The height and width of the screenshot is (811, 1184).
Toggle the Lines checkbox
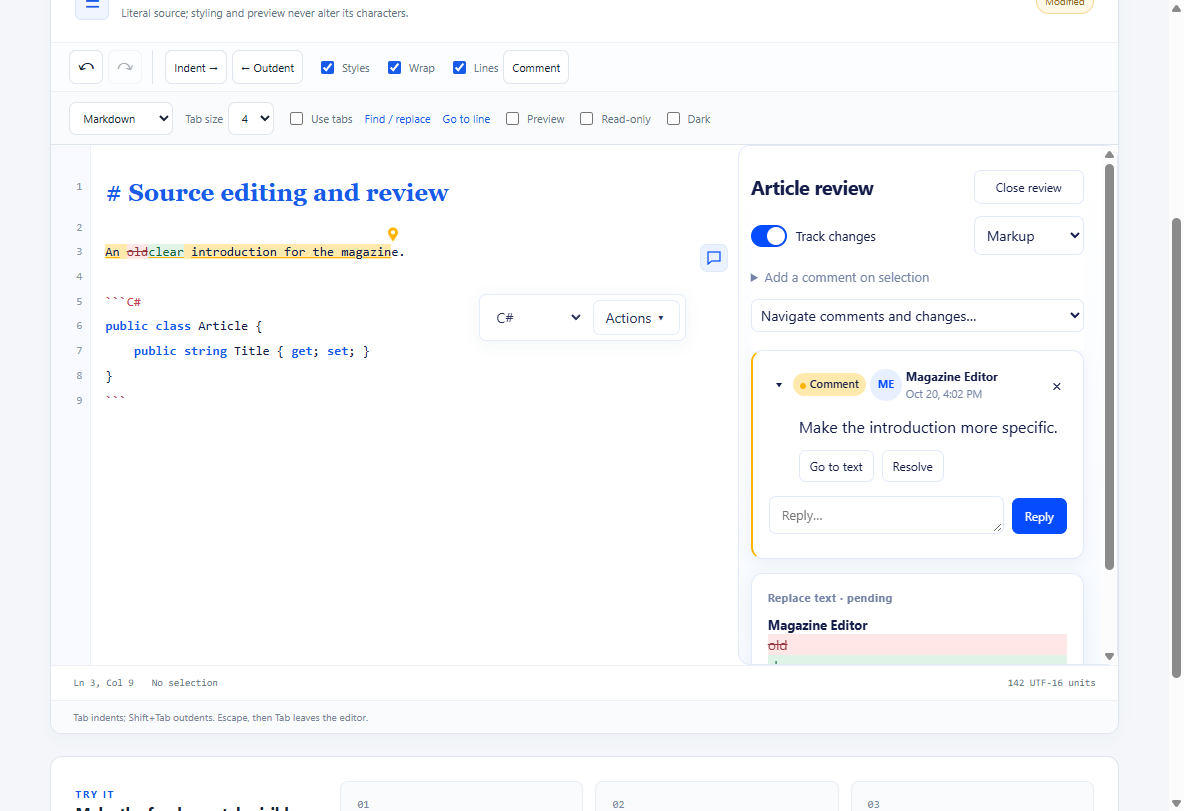point(459,67)
